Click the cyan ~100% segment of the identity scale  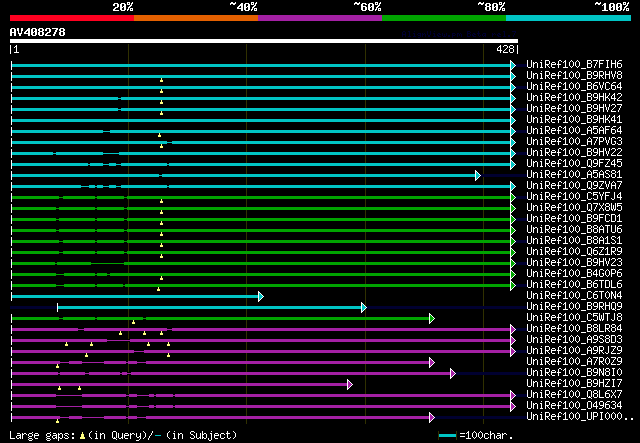click(x=569, y=18)
